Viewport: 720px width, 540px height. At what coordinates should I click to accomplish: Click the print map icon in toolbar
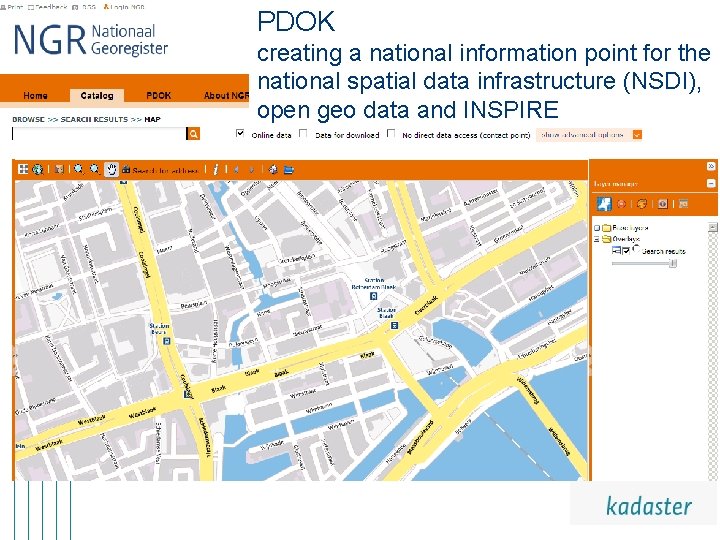click(x=273, y=169)
